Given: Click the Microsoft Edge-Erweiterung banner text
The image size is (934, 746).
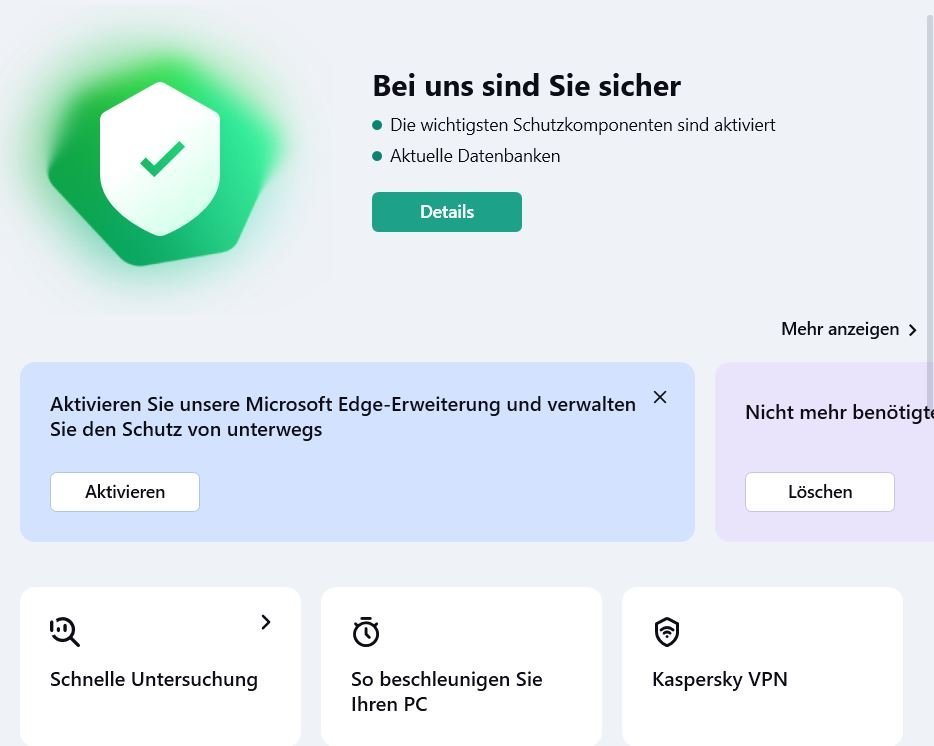Looking at the screenshot, I should coord(343,417).
